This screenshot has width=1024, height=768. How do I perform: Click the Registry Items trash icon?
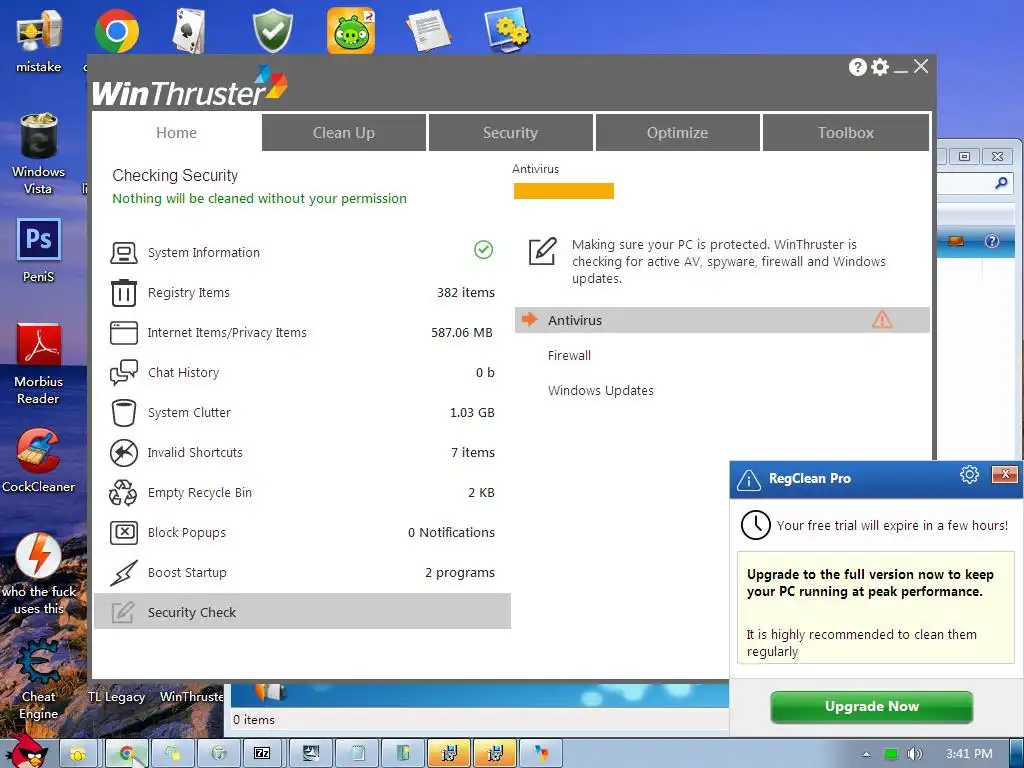coord(123,293)
